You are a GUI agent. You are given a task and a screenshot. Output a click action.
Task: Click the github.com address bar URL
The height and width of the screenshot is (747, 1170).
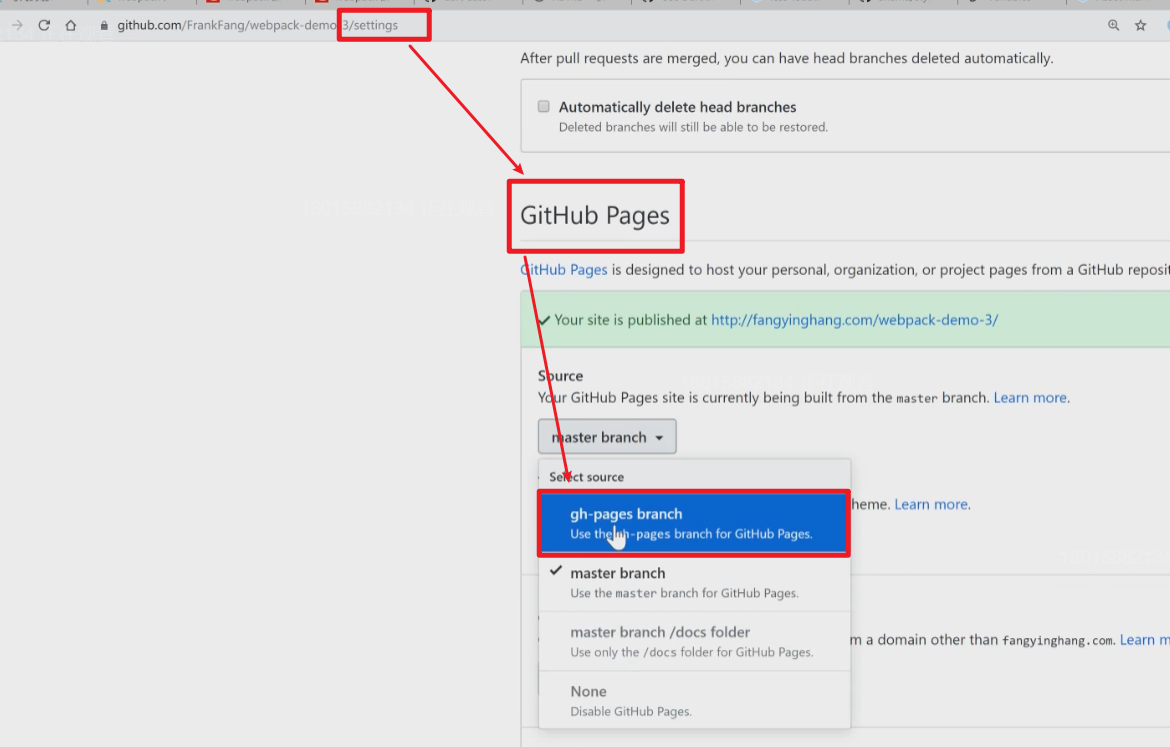point(257,25)
